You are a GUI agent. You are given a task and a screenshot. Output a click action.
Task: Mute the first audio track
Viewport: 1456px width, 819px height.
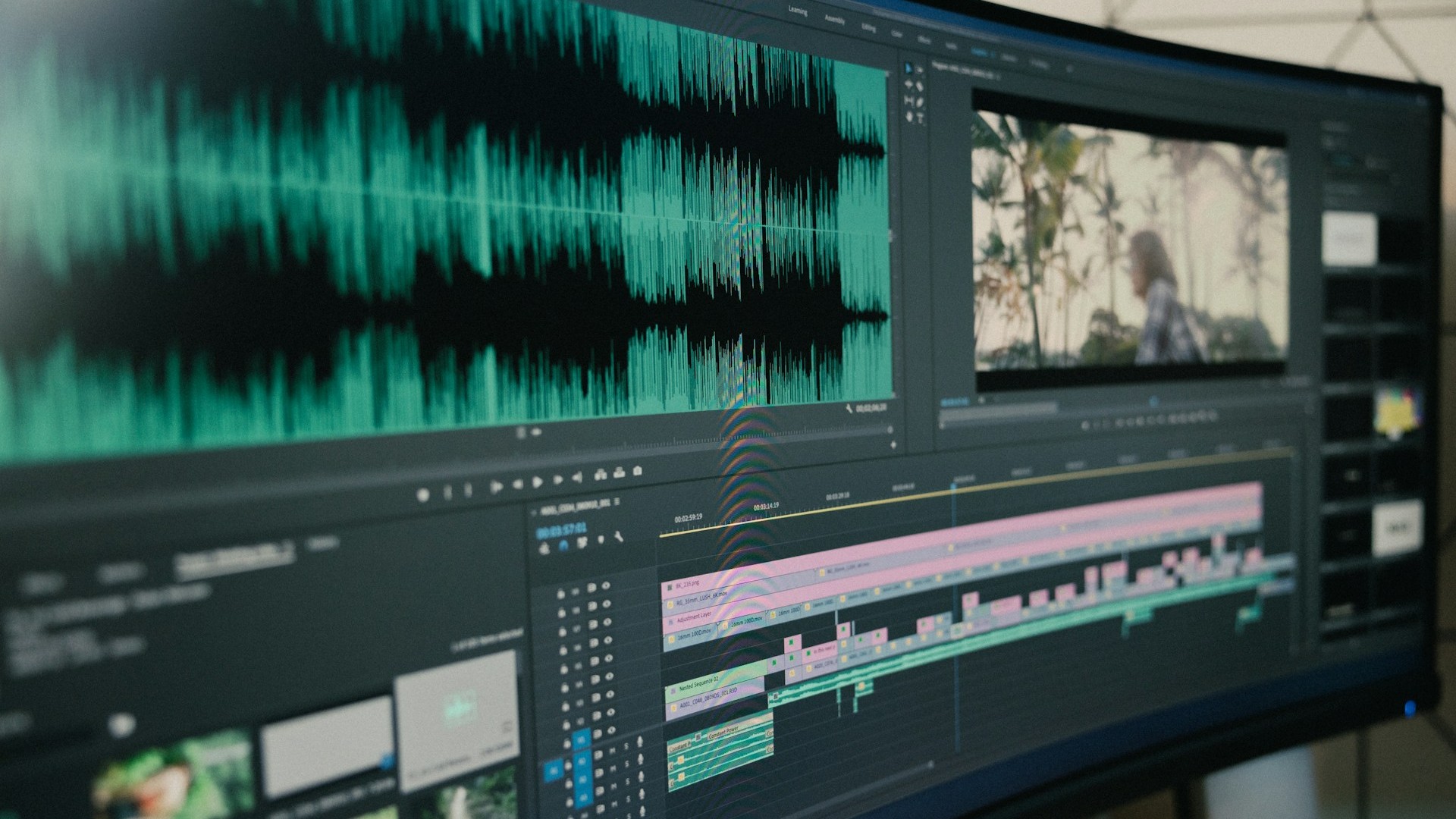pyautogui.click(x=613, y=750)
